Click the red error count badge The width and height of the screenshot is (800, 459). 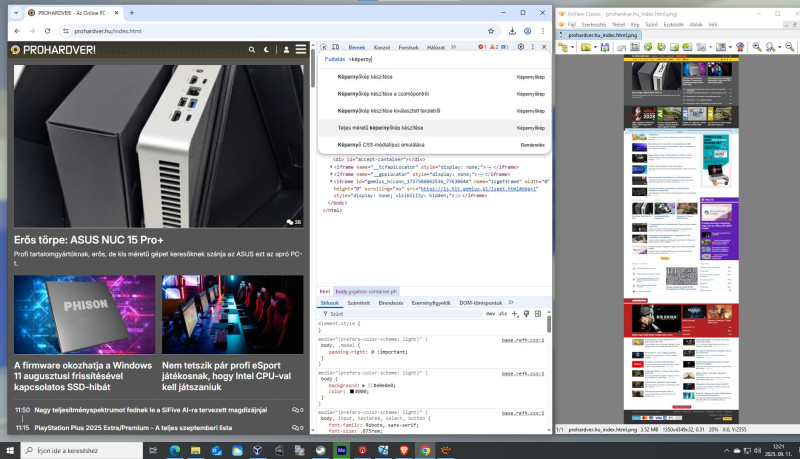pos(482,47)
